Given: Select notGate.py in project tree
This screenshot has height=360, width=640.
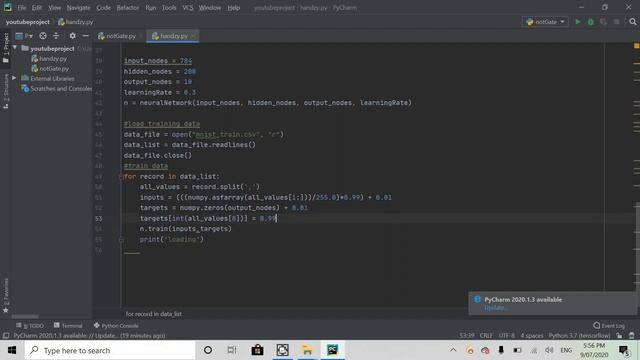Looking at the screenshot, I should pyautogui.click(x=50, y=69).
